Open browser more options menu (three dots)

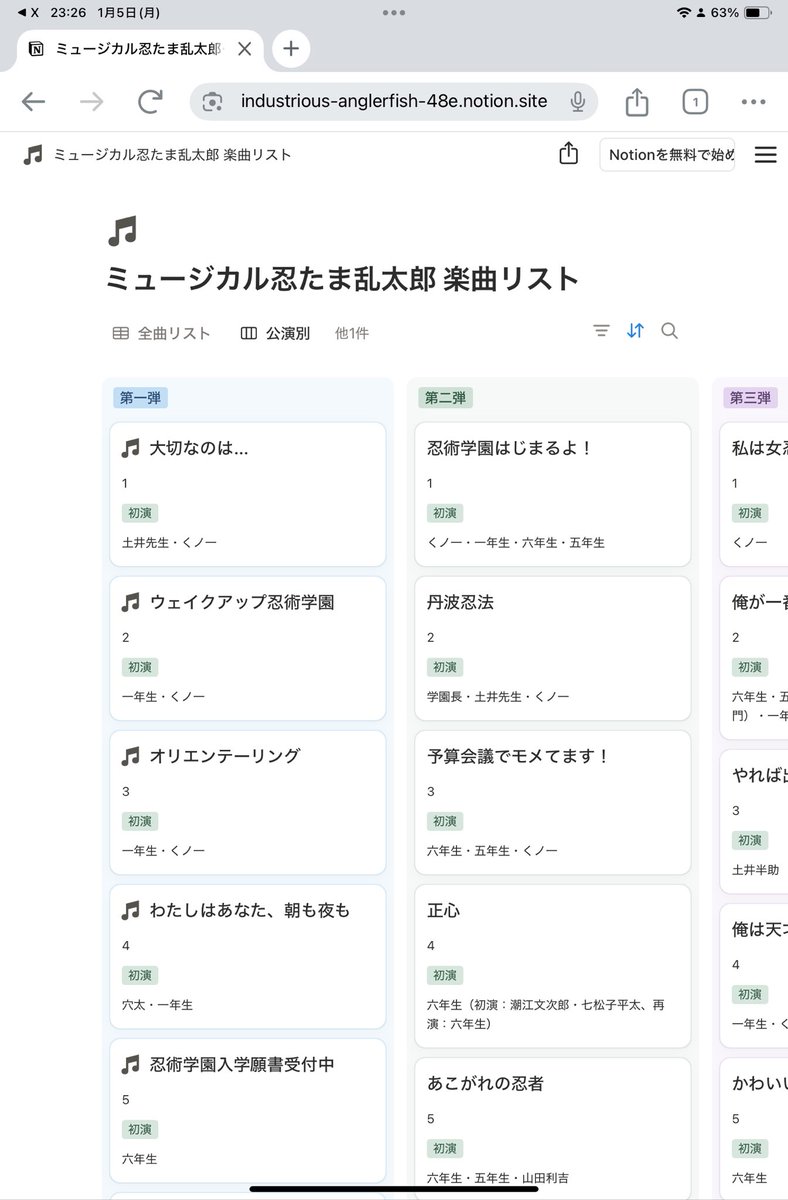(x=753, y=101)
